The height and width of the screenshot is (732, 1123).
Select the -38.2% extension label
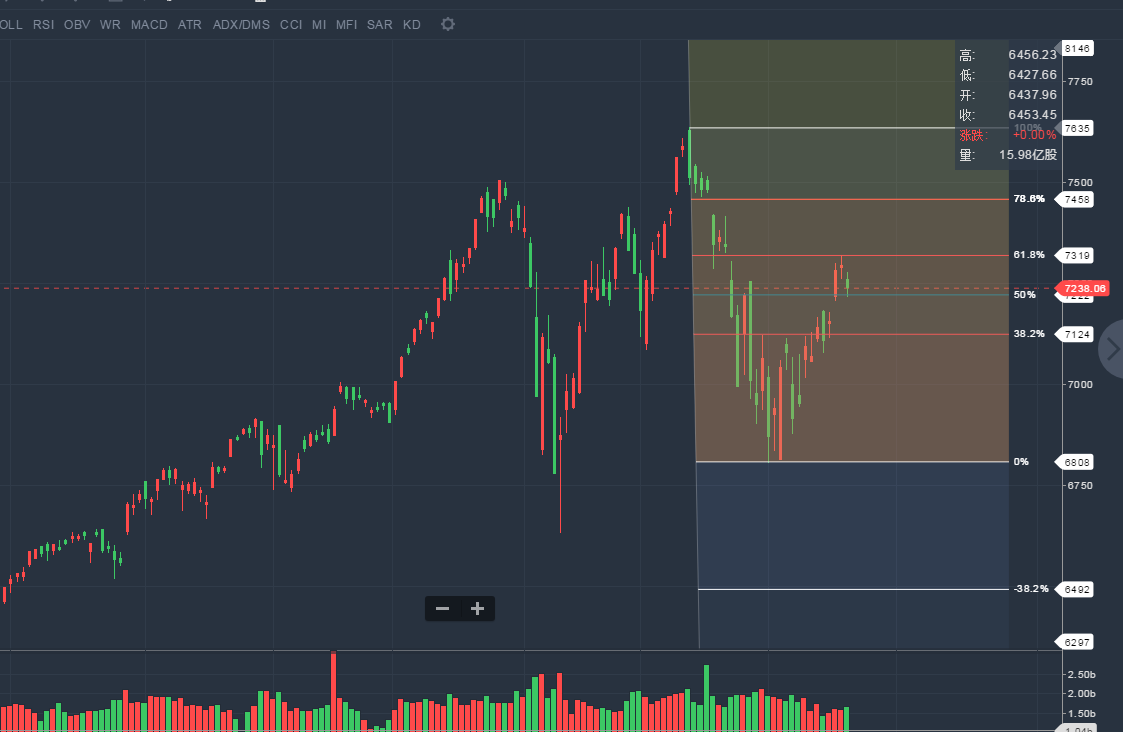(x=1031, y=589)
